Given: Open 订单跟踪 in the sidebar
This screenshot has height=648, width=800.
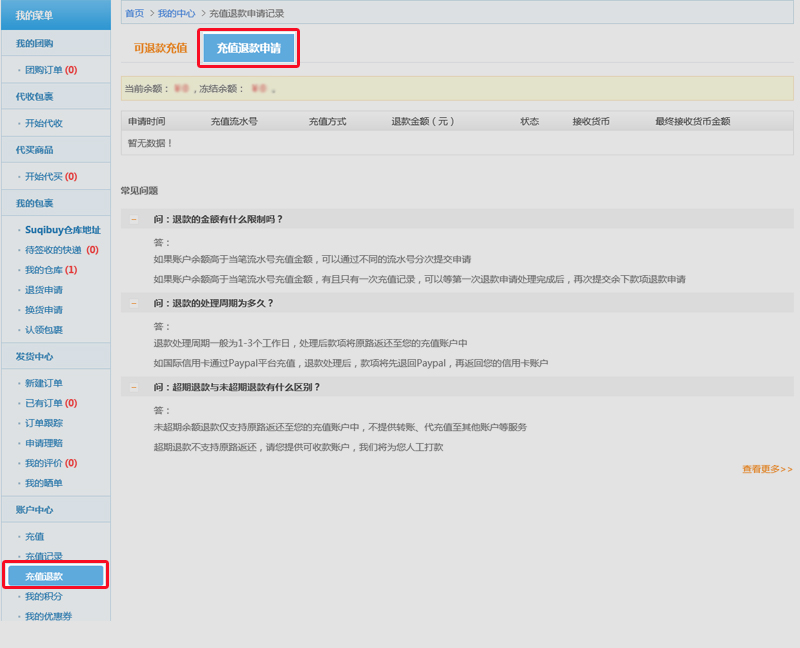Looking at the screenshot, I should coord(44,423).
